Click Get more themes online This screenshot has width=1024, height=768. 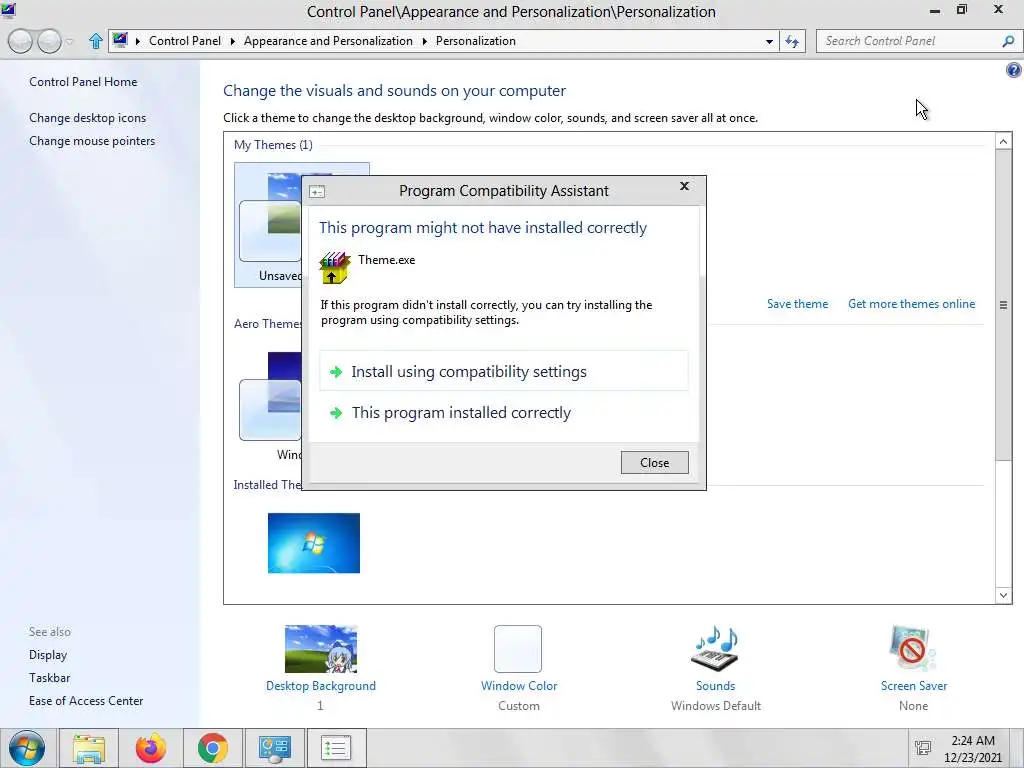pos(911,304)
